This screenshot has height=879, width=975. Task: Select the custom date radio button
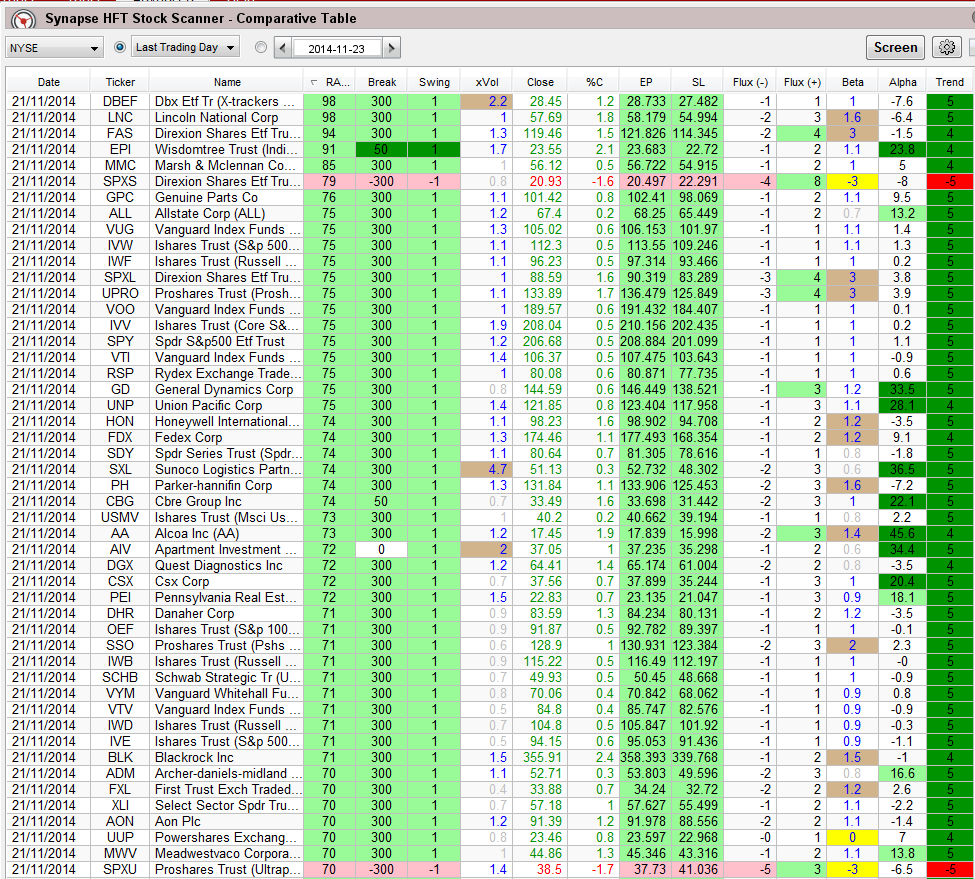261,47
